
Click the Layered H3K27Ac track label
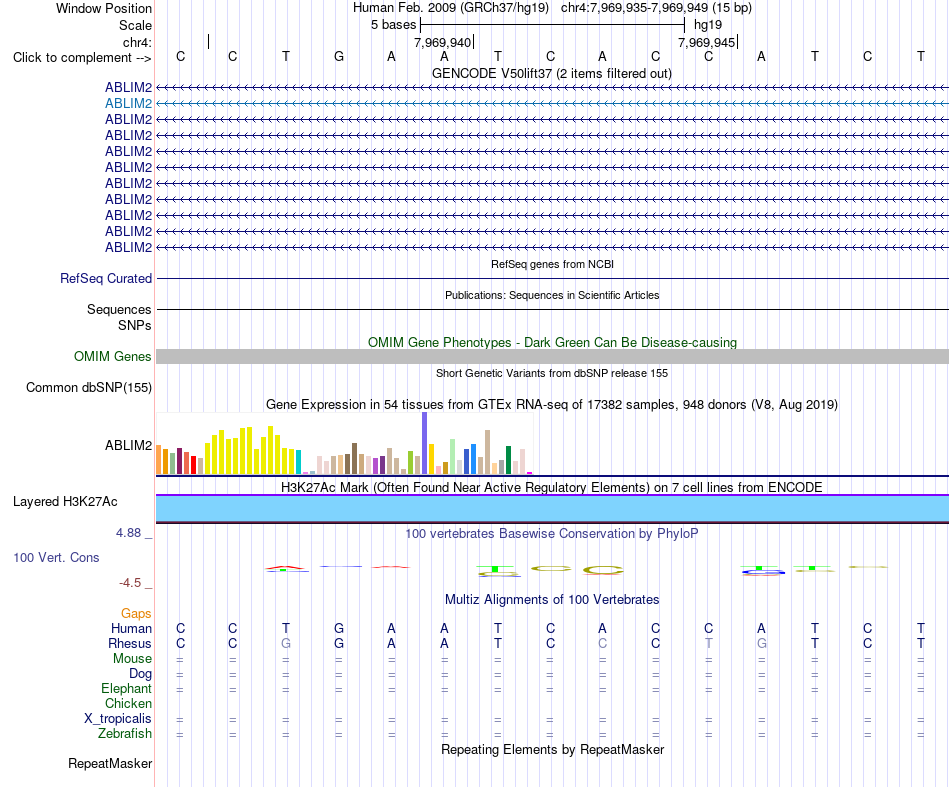pyautogui.click(x=65, y=502)
